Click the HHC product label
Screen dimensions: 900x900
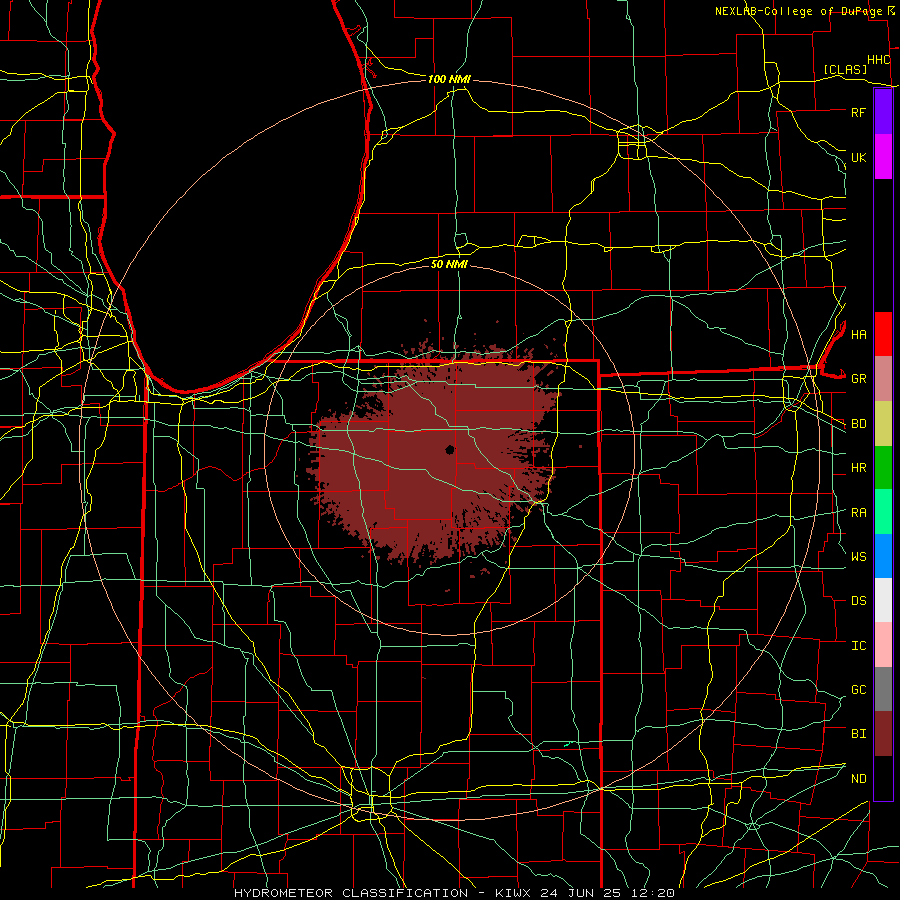pos(878,60)
